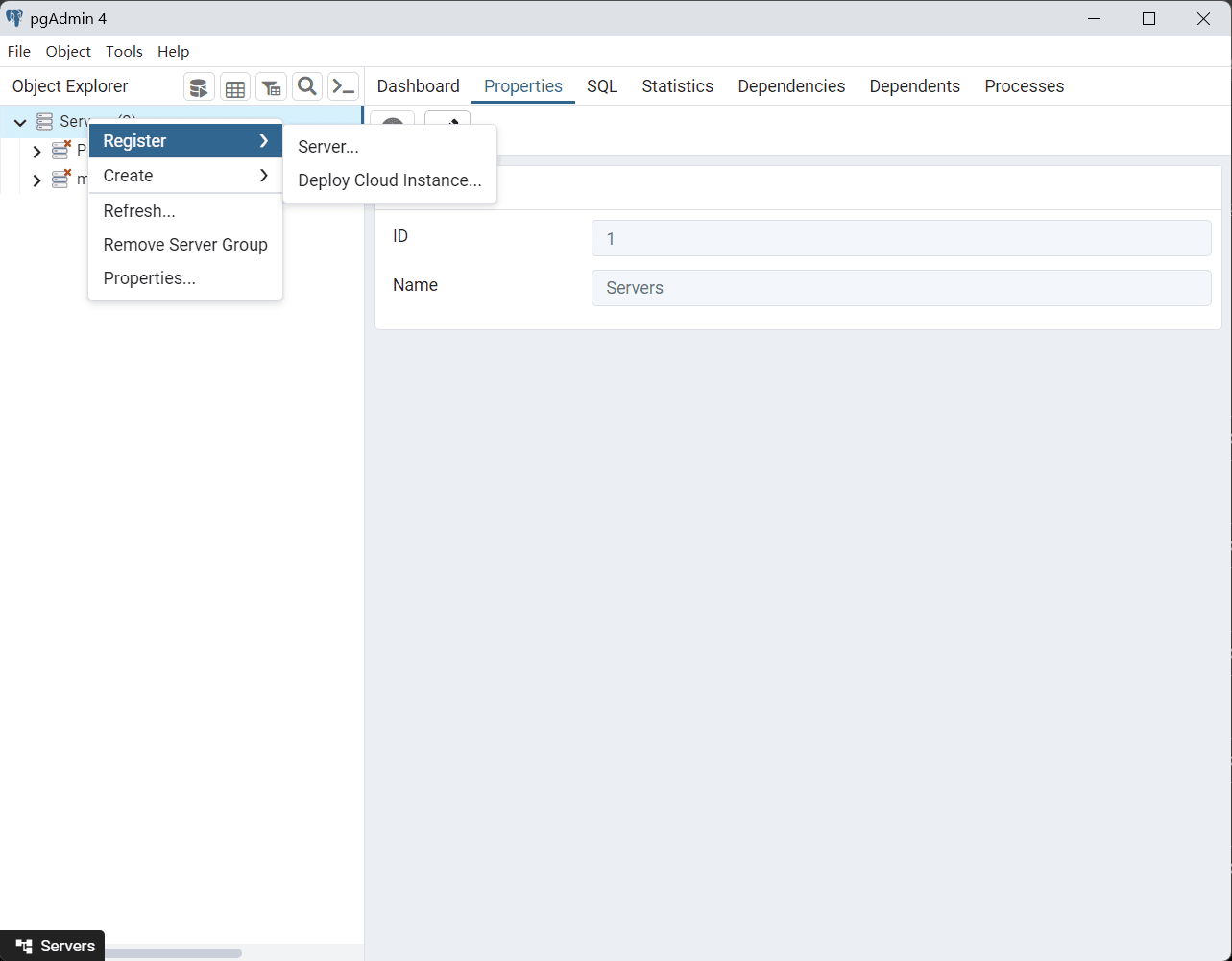Image resolution: width=1232 pixels, height=961 pixels.
Task: Open Search Objects magnifier icon
Action: coord(307,87)
